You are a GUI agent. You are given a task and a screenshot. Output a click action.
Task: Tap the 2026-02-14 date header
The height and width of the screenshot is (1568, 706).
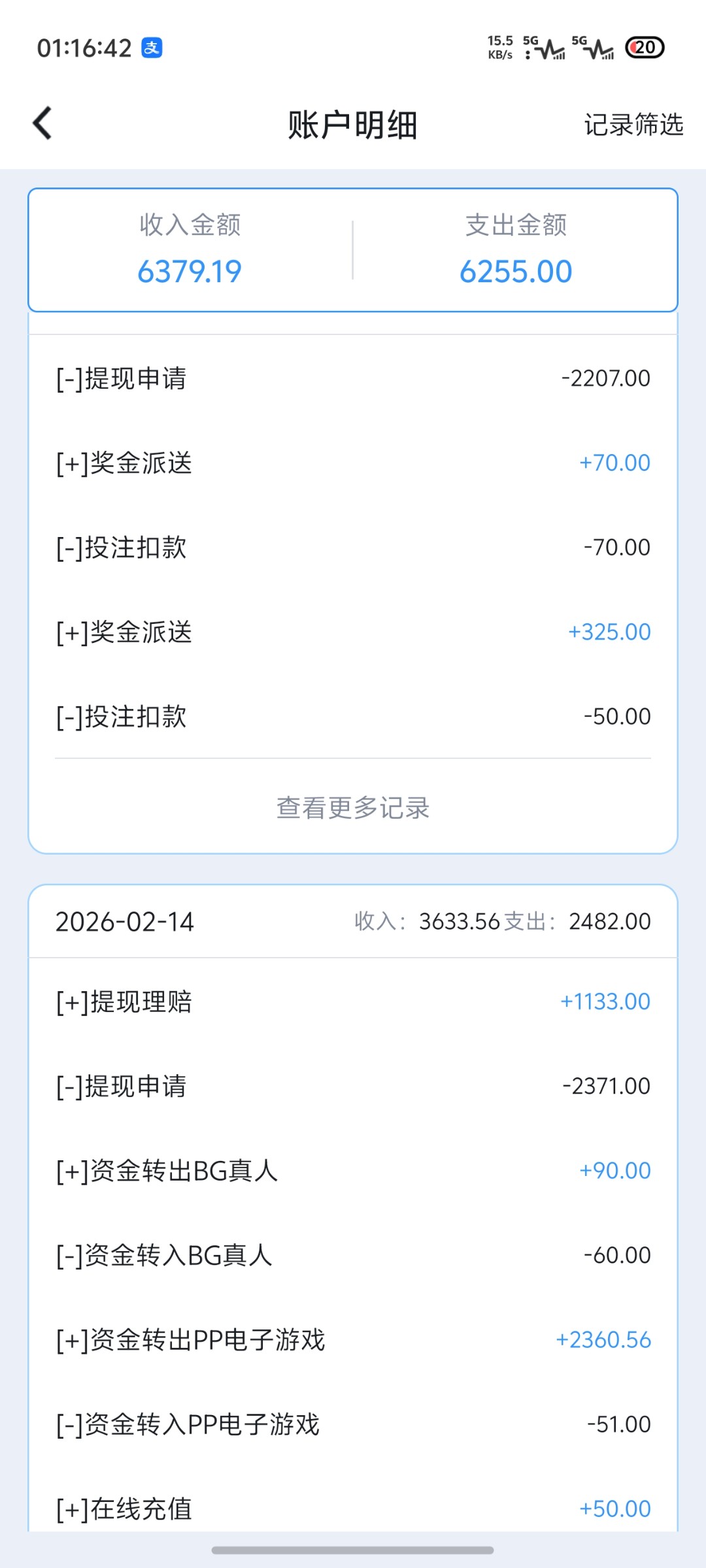click(x=125, y=922)
